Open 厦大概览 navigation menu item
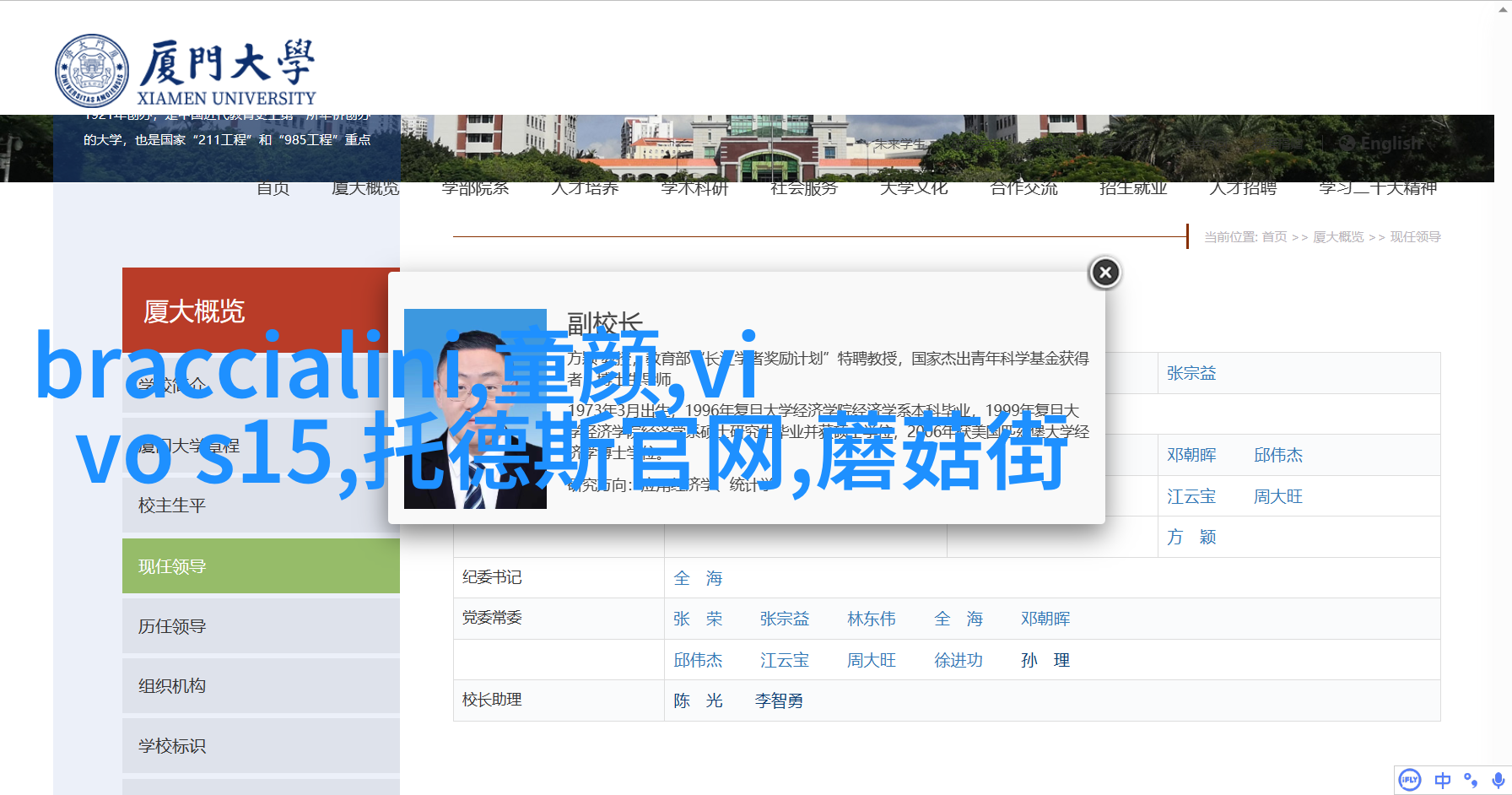The width and height of the screenshot is (1512, 795). click(365, 188)
